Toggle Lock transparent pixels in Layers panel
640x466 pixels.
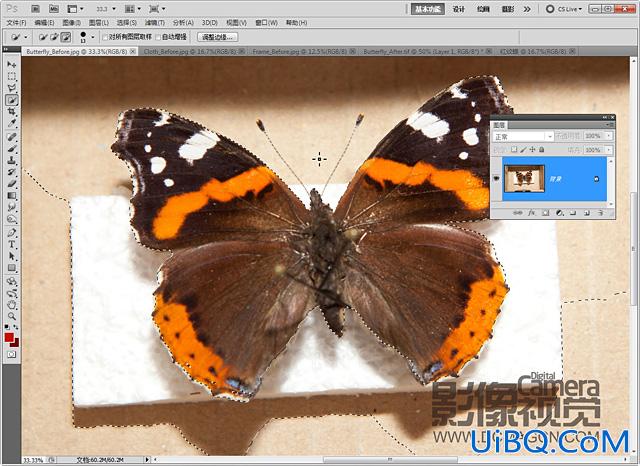click(514, 150)
